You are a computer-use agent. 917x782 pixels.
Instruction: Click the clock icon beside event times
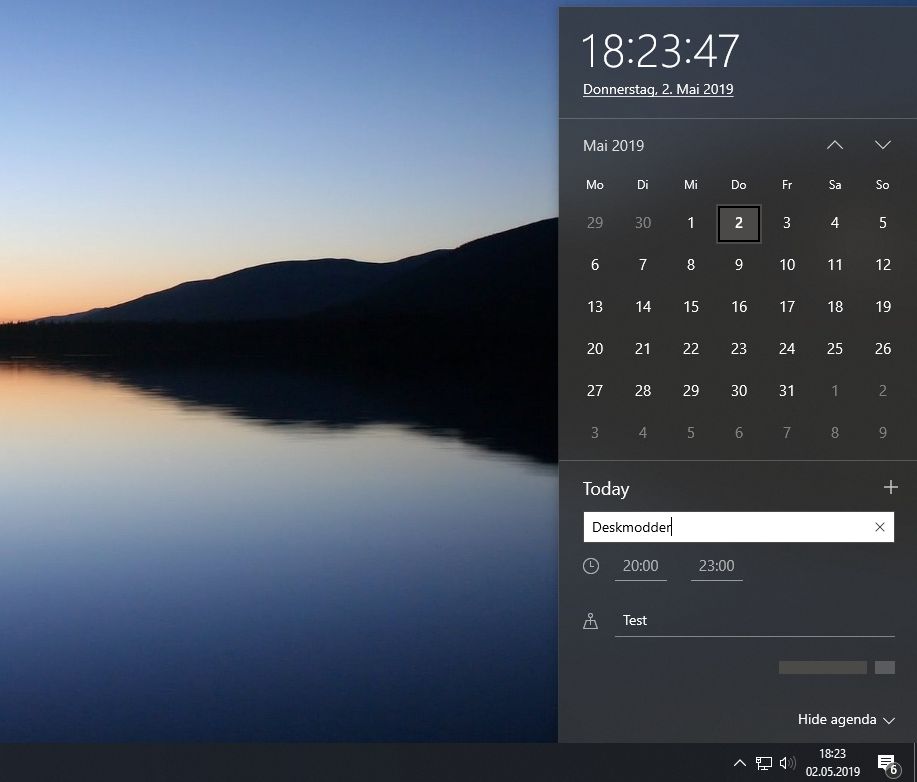click(x=591, y=566)
